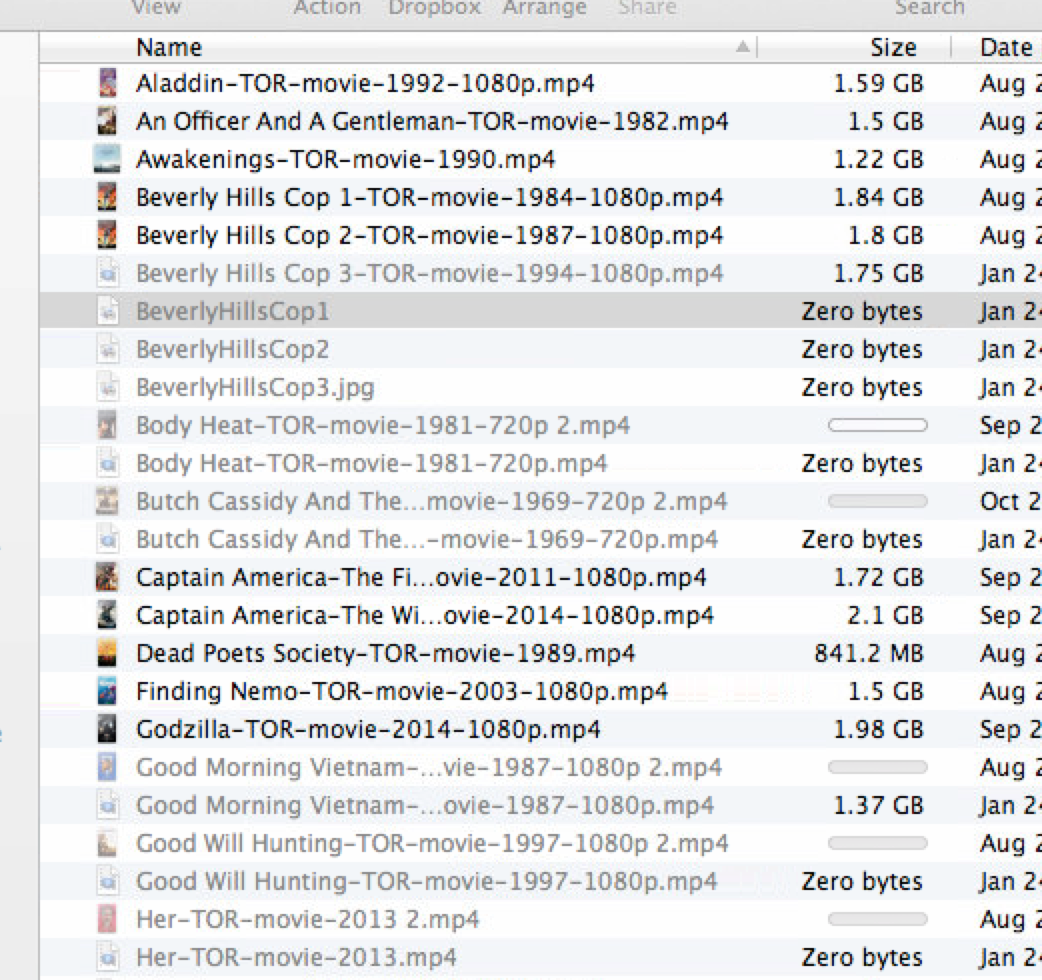Click the Body Heat 720p.mp4 document icon
The image size is (1042, 980).
point(108,463)
